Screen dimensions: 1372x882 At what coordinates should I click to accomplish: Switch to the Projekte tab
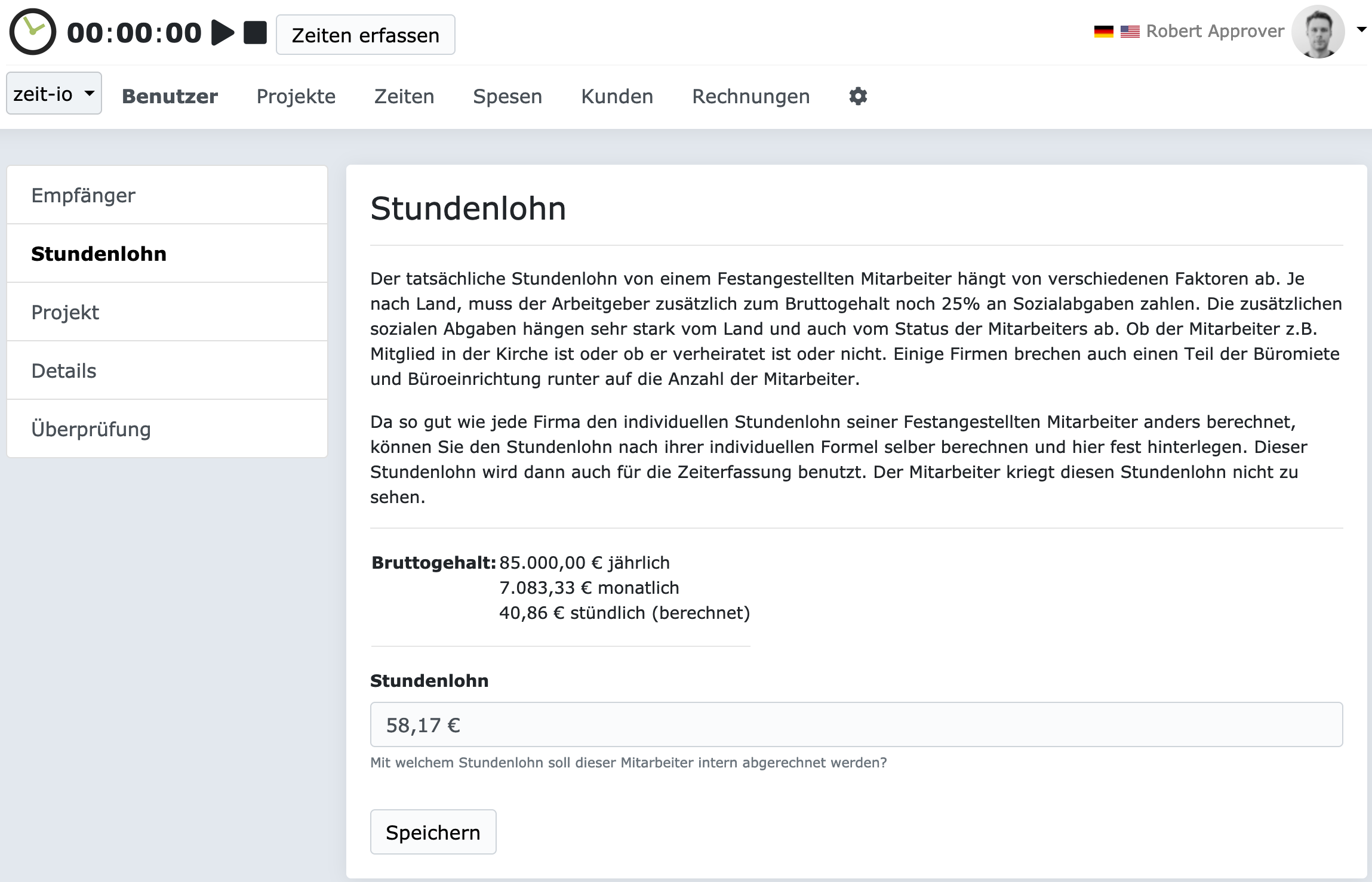click(x=296, y=96)
